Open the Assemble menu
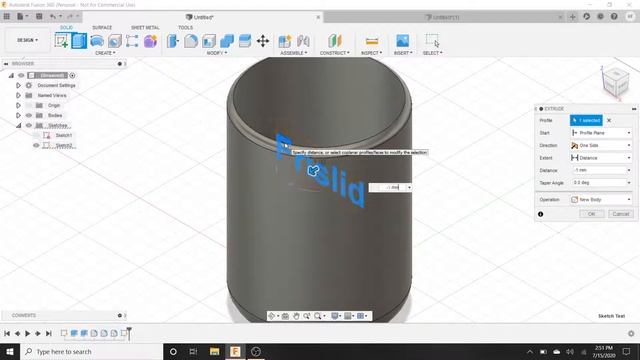Viewport: 640px width, 360px height. [x=293, y=53]
